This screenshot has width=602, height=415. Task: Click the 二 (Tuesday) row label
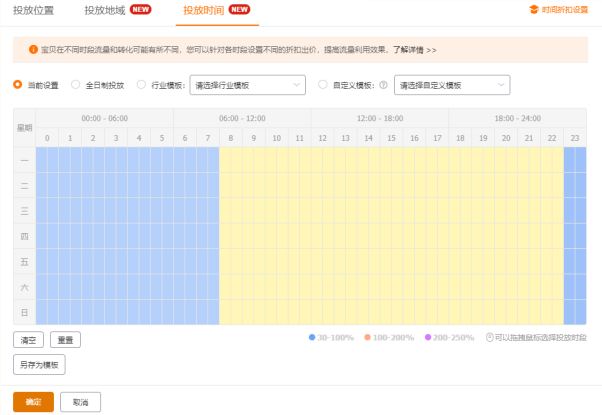[25, 185]
